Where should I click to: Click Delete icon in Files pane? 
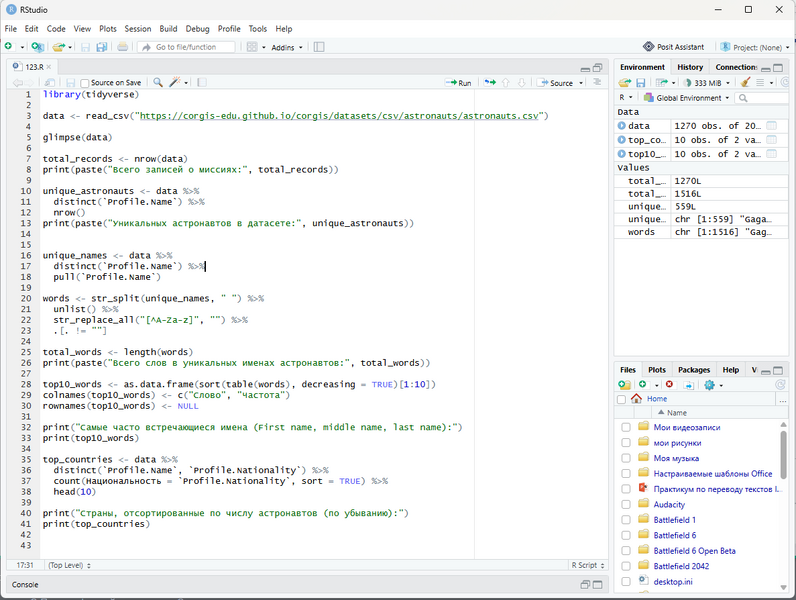point(669,385)
